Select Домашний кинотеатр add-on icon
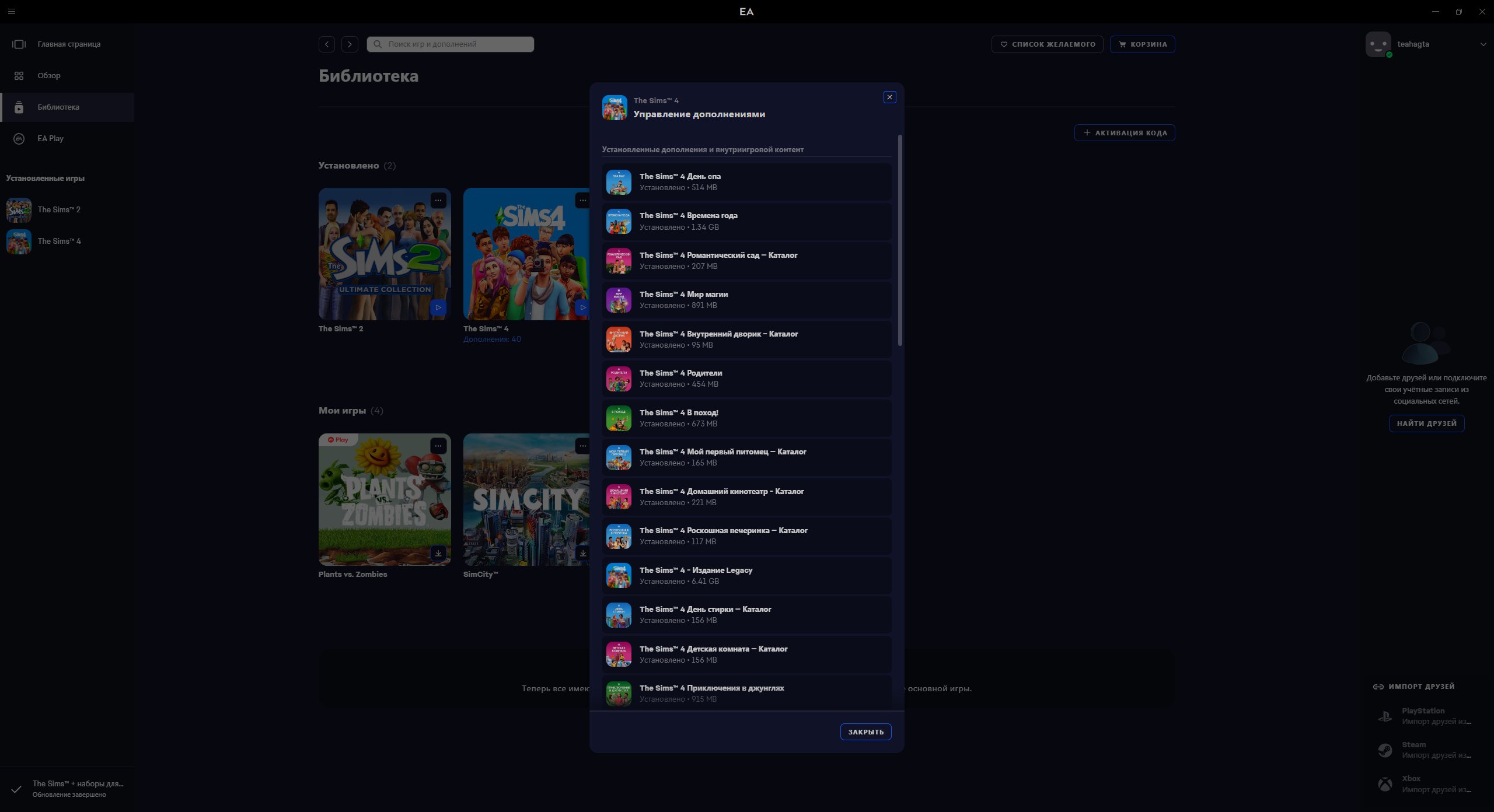The width and height of the screenshot is (1494, 812). [619, 497]
